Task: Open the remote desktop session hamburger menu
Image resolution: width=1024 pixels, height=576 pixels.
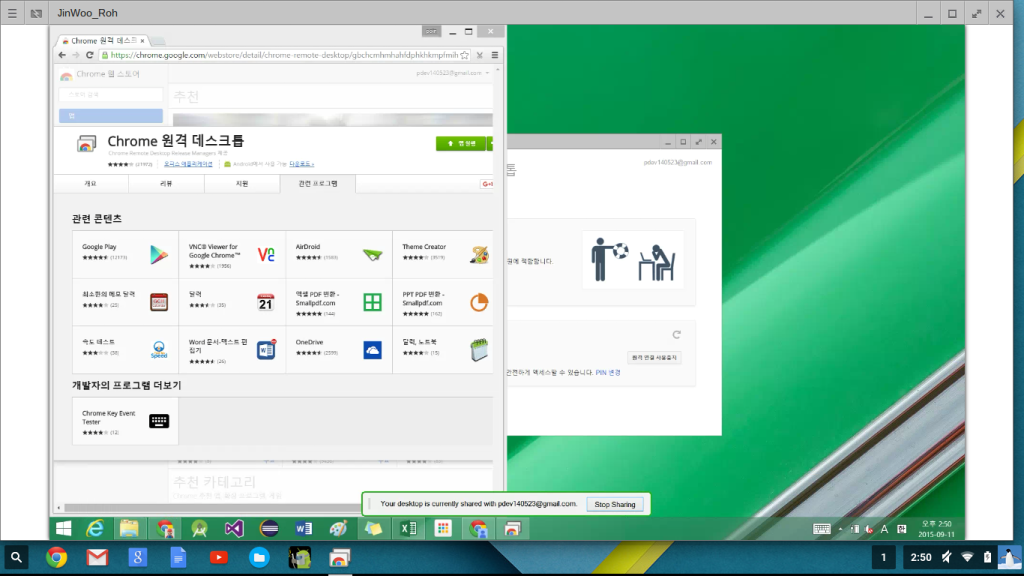Action: pos(12,13)
